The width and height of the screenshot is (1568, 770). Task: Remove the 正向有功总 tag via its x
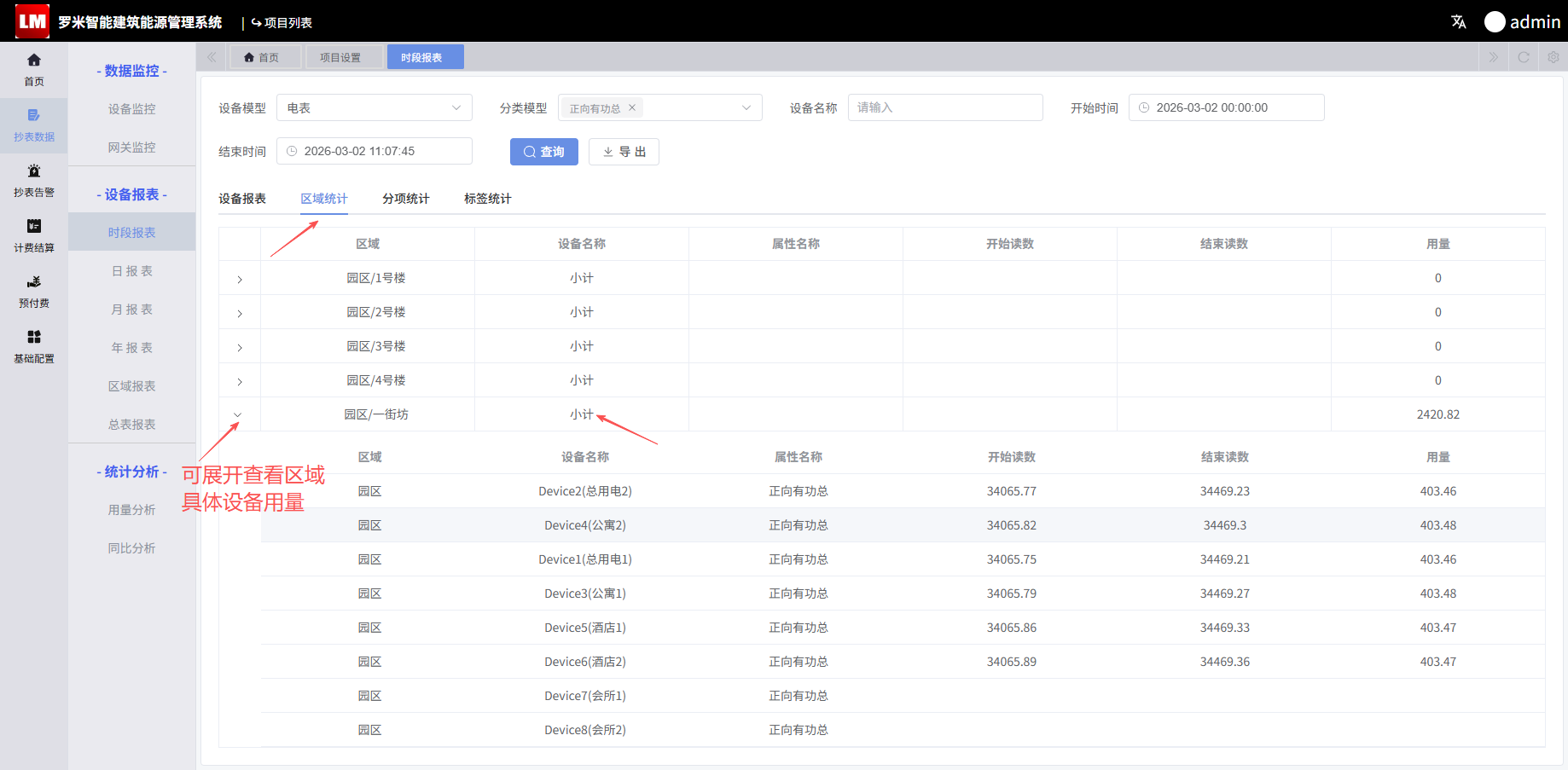[x=632, y=107]
